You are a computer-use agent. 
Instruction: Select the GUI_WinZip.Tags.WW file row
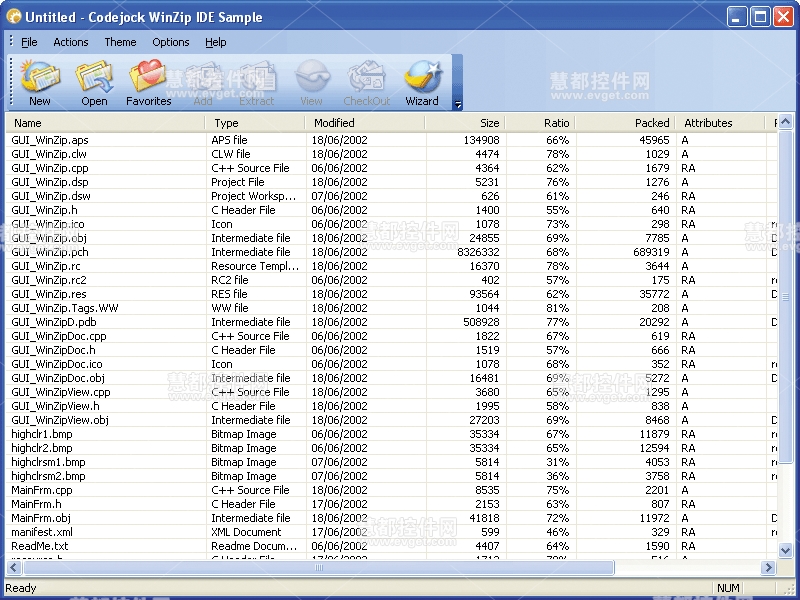coord(392,308)
